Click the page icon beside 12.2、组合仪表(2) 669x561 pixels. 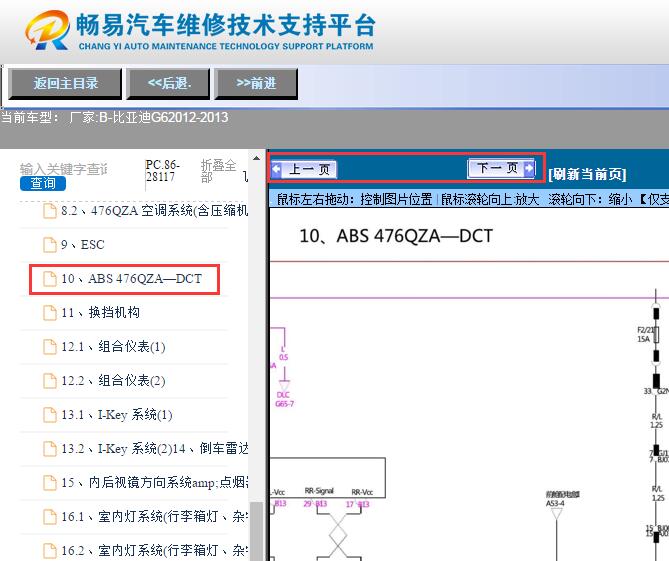[x=50, y=381]
